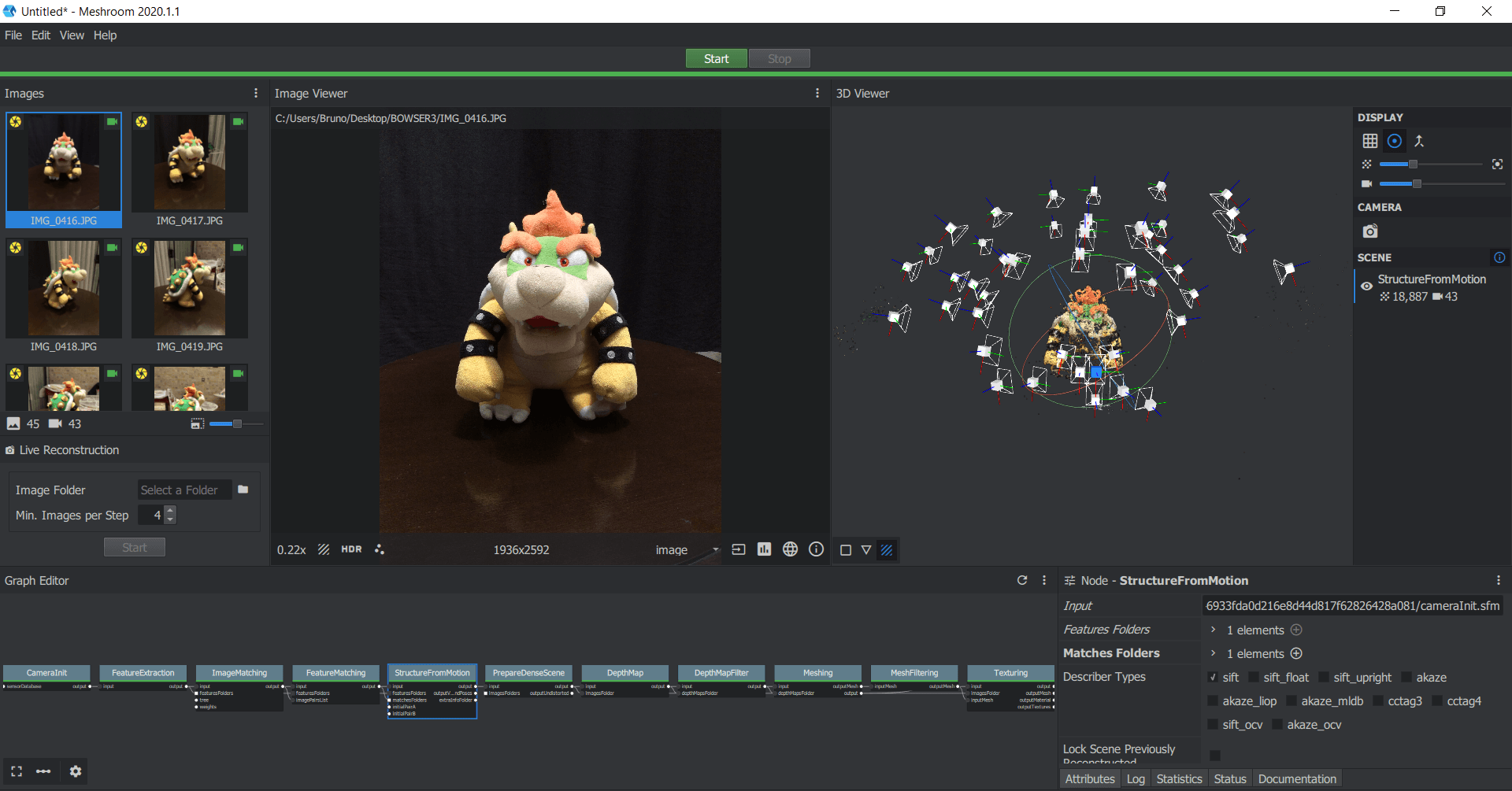Open Graph Editor settings gear

(x=76, y=771)
